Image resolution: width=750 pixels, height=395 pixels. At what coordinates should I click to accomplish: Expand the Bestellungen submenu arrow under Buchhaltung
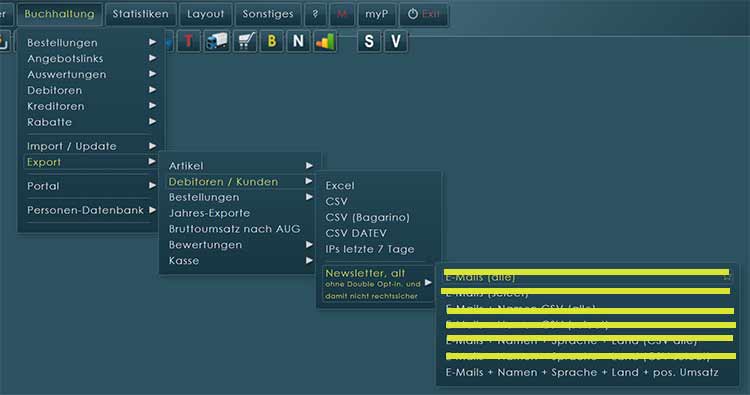pos(152,42)
